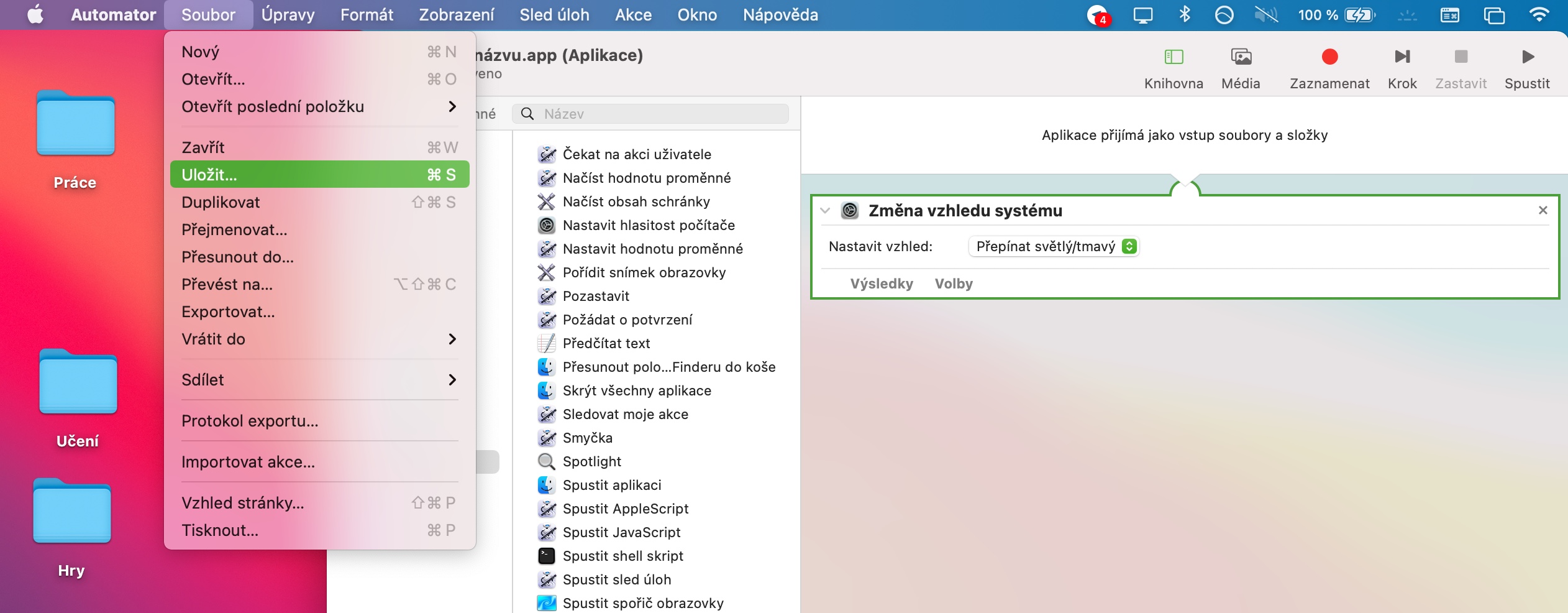
Task: Expand the Sdílet submenu
Action: 452,380
